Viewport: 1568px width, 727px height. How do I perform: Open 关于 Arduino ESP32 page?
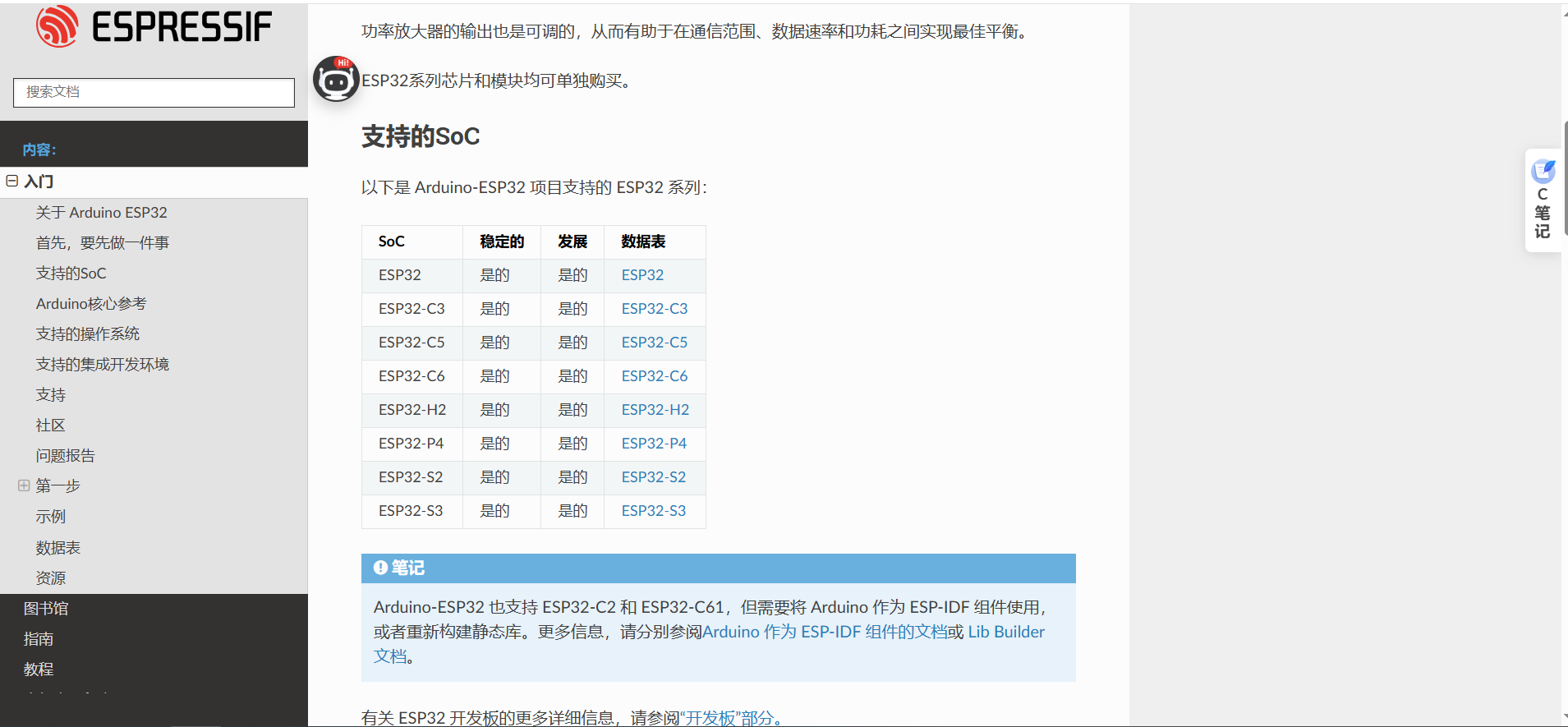pos(102,213)
